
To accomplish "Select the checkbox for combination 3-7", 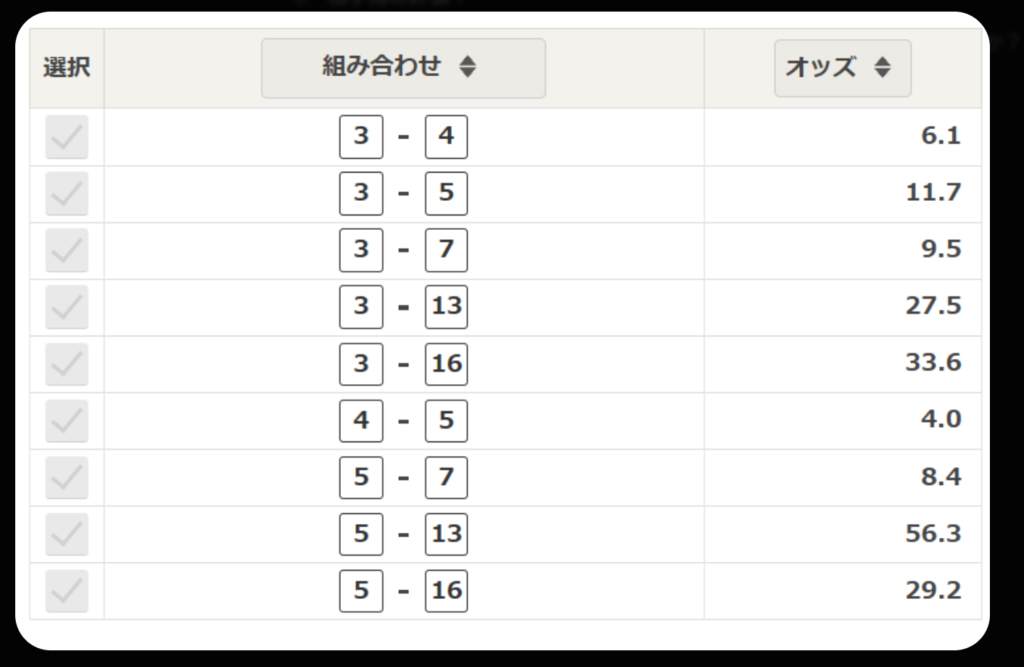I will pos(66,250).
